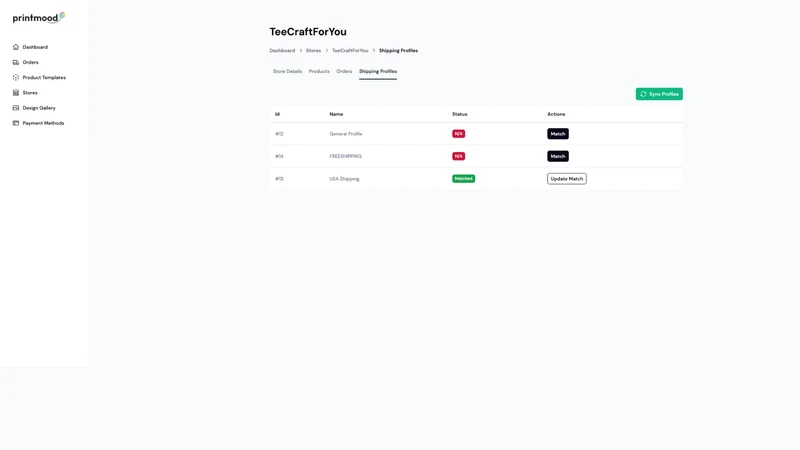
Task: Click the Actions column header
Action: point(556,114)
